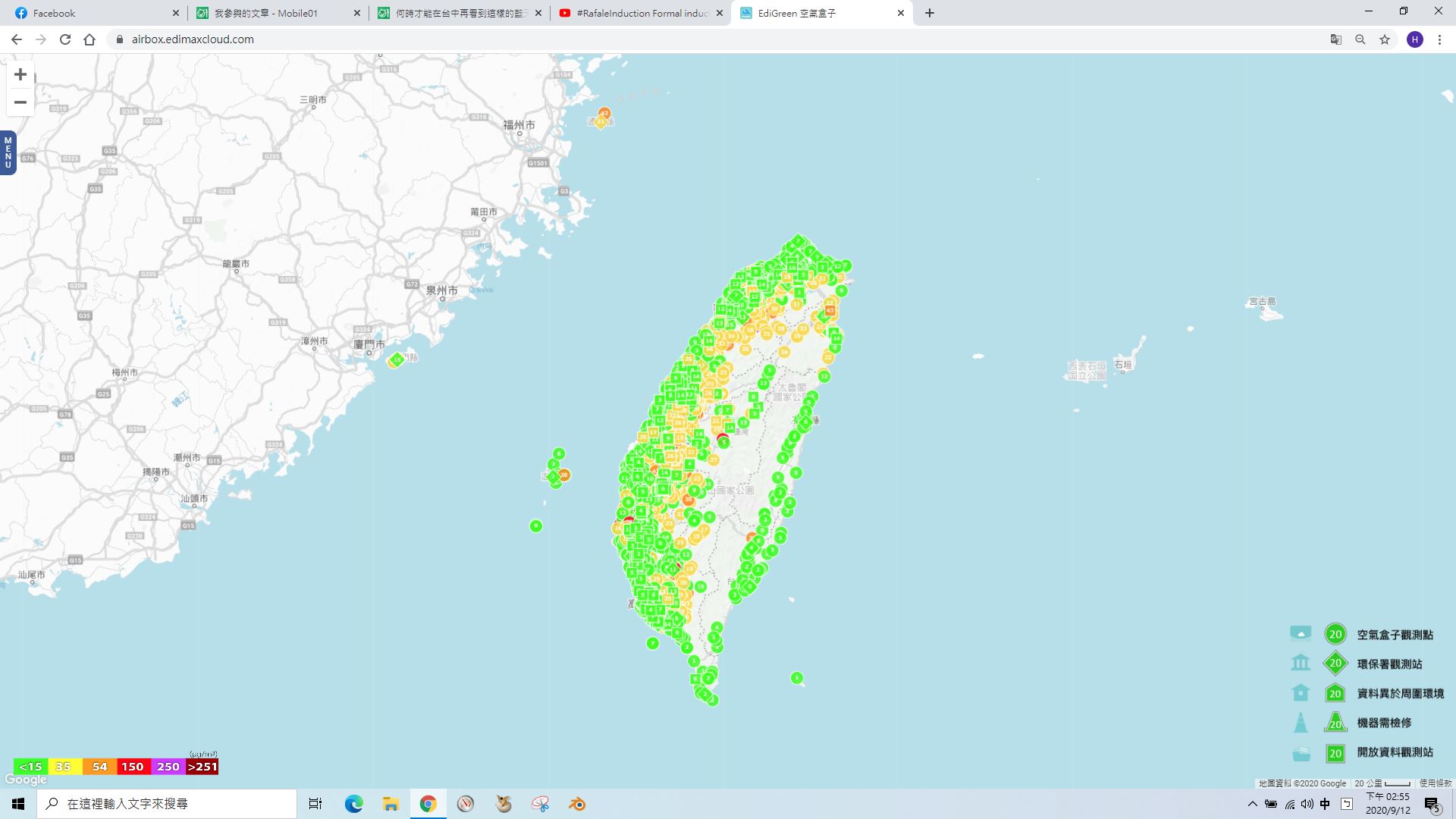This screenshot has height=819, width=1456.
Task: Click legend text 開放資料觀測站
Action: pyautogui.click(x=1395, y=752)
